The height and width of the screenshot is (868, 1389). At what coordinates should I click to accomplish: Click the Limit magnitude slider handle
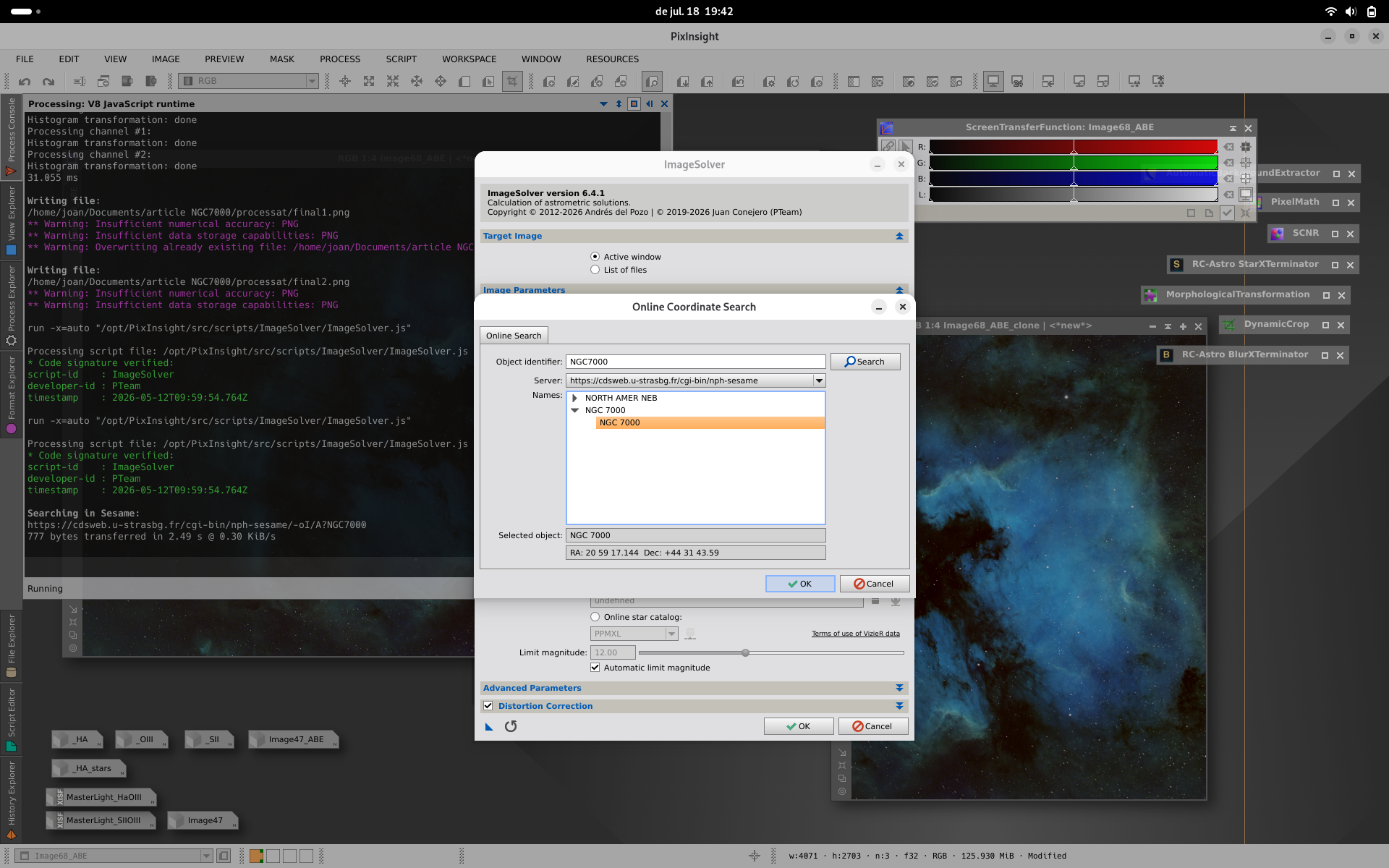pos(745,652)
